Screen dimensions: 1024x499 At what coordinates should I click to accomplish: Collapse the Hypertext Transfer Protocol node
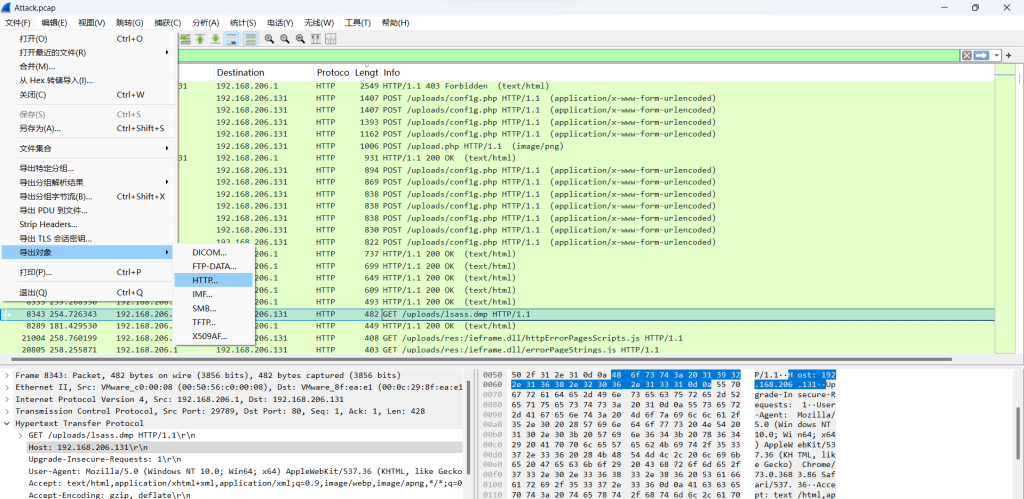7,423
